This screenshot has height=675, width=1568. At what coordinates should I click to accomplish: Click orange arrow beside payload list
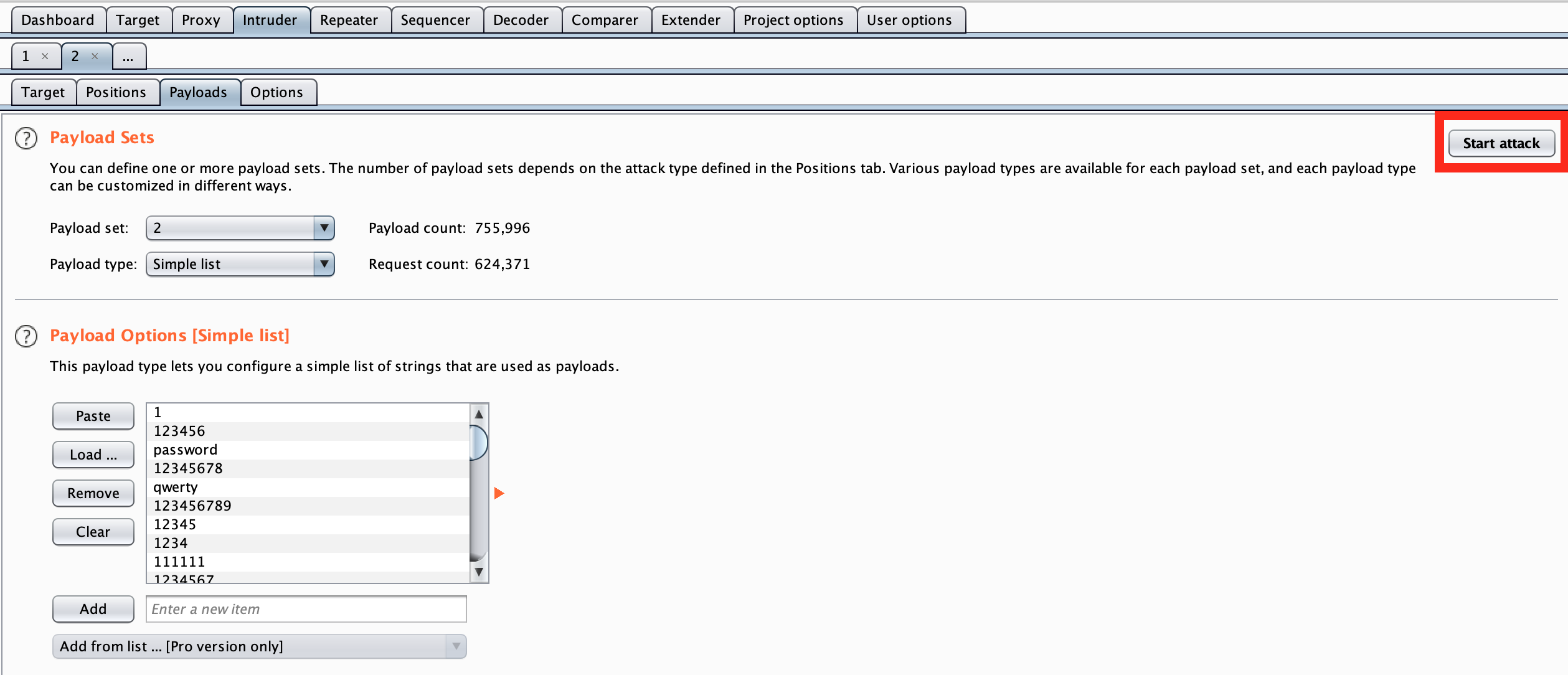point(499,493)
